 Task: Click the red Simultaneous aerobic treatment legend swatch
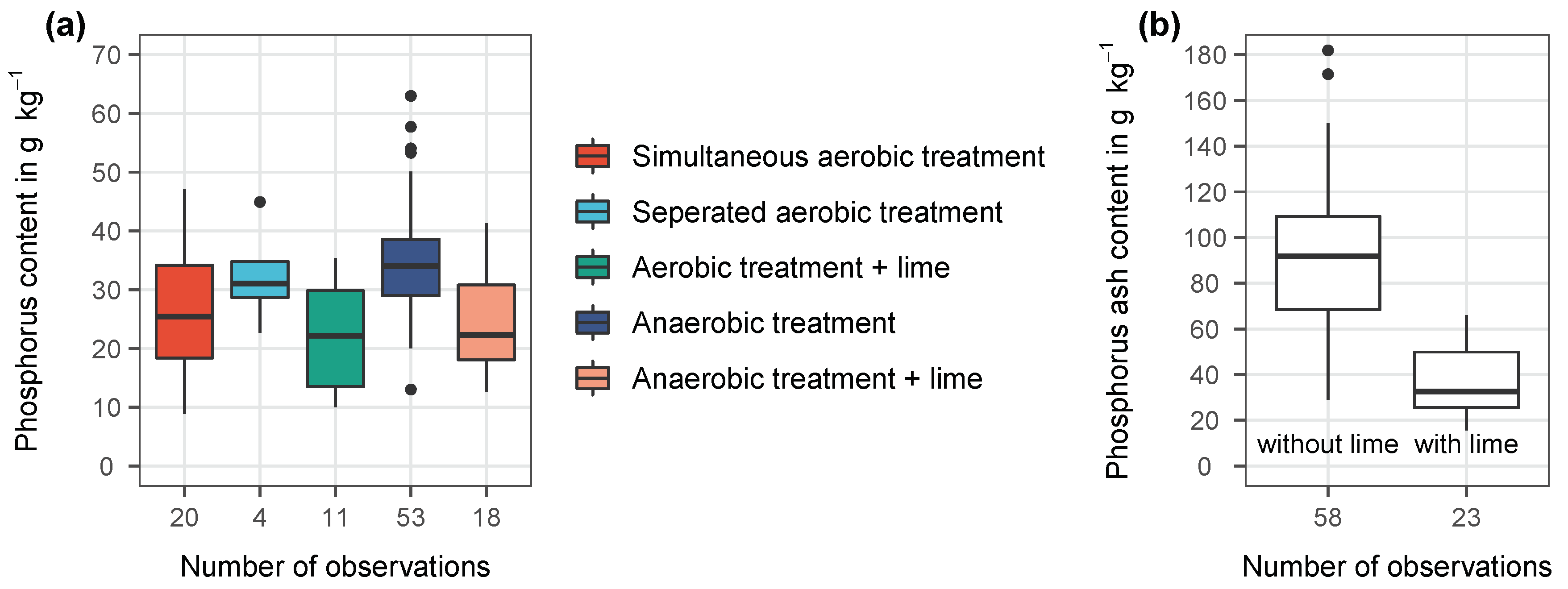tap(592, 156)
